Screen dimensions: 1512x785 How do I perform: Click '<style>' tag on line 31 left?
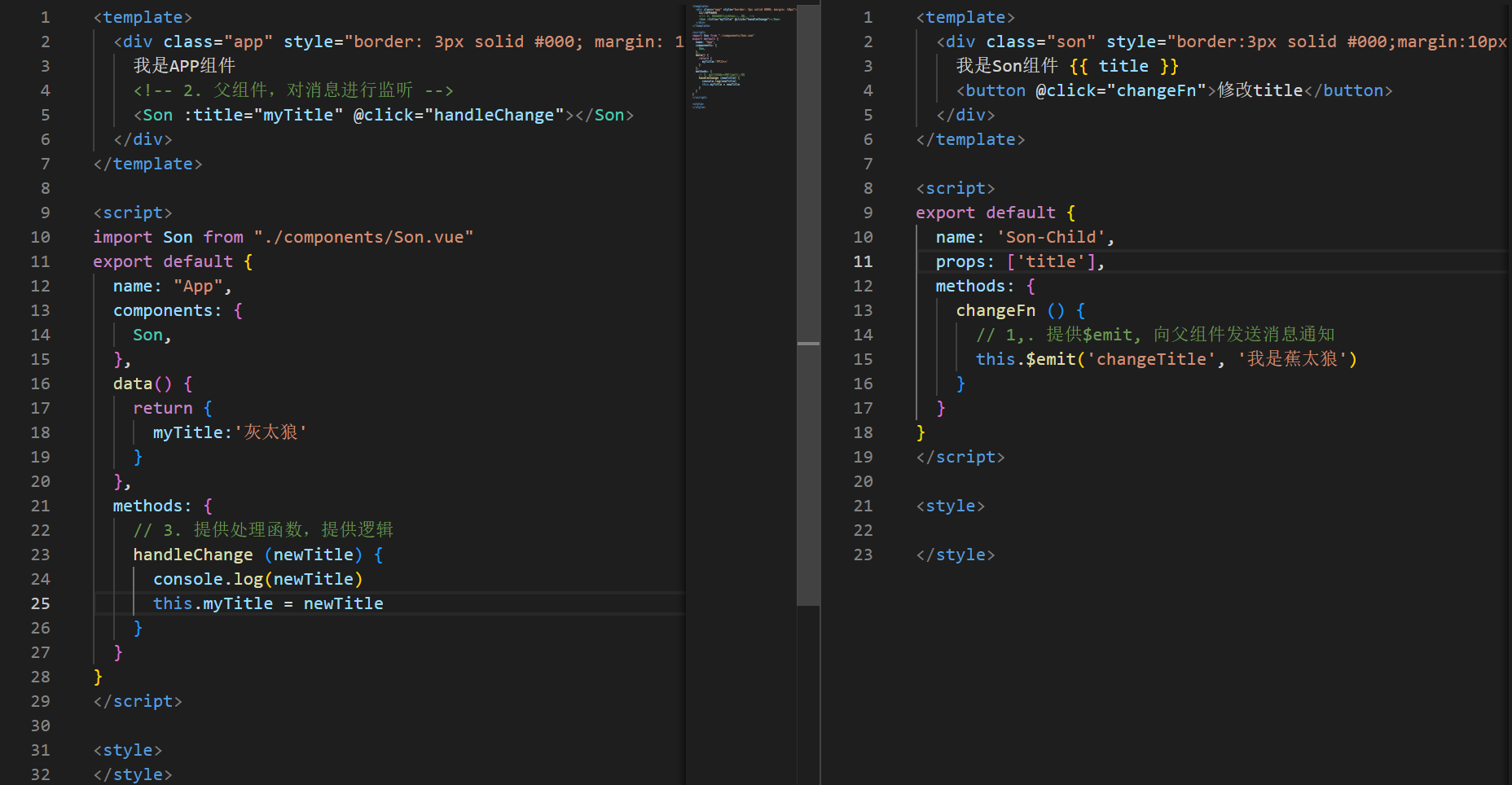(x=128, y=750)
